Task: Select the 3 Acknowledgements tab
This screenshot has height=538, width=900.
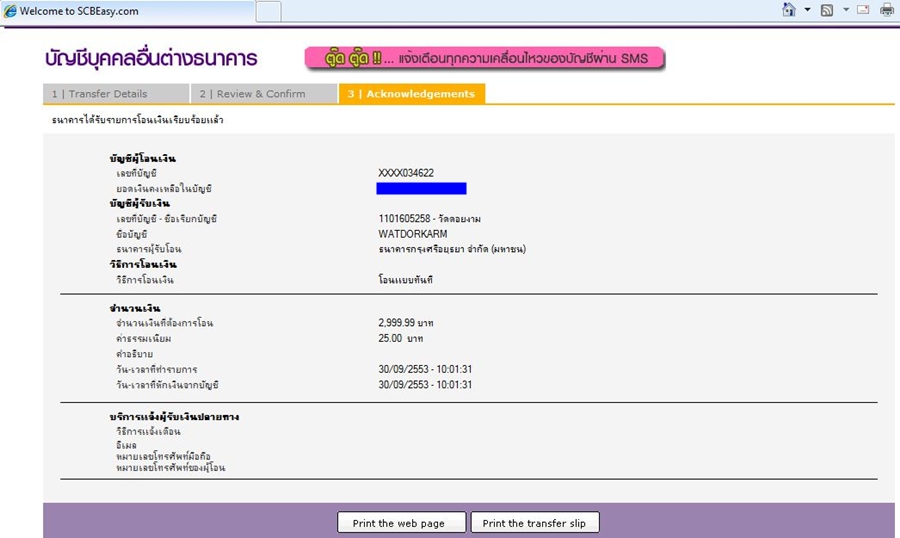Action: [x=412, y=94]
